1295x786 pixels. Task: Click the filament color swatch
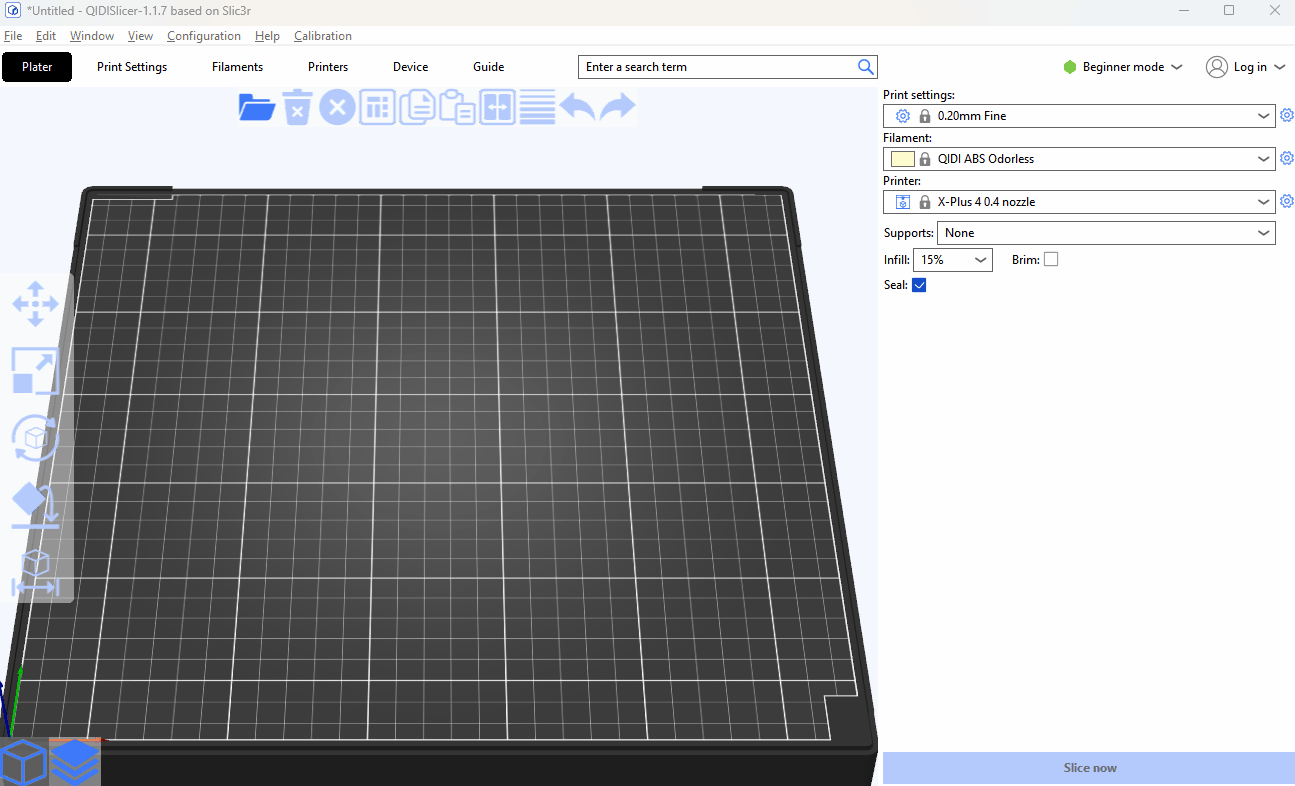(x=902, y=159)
